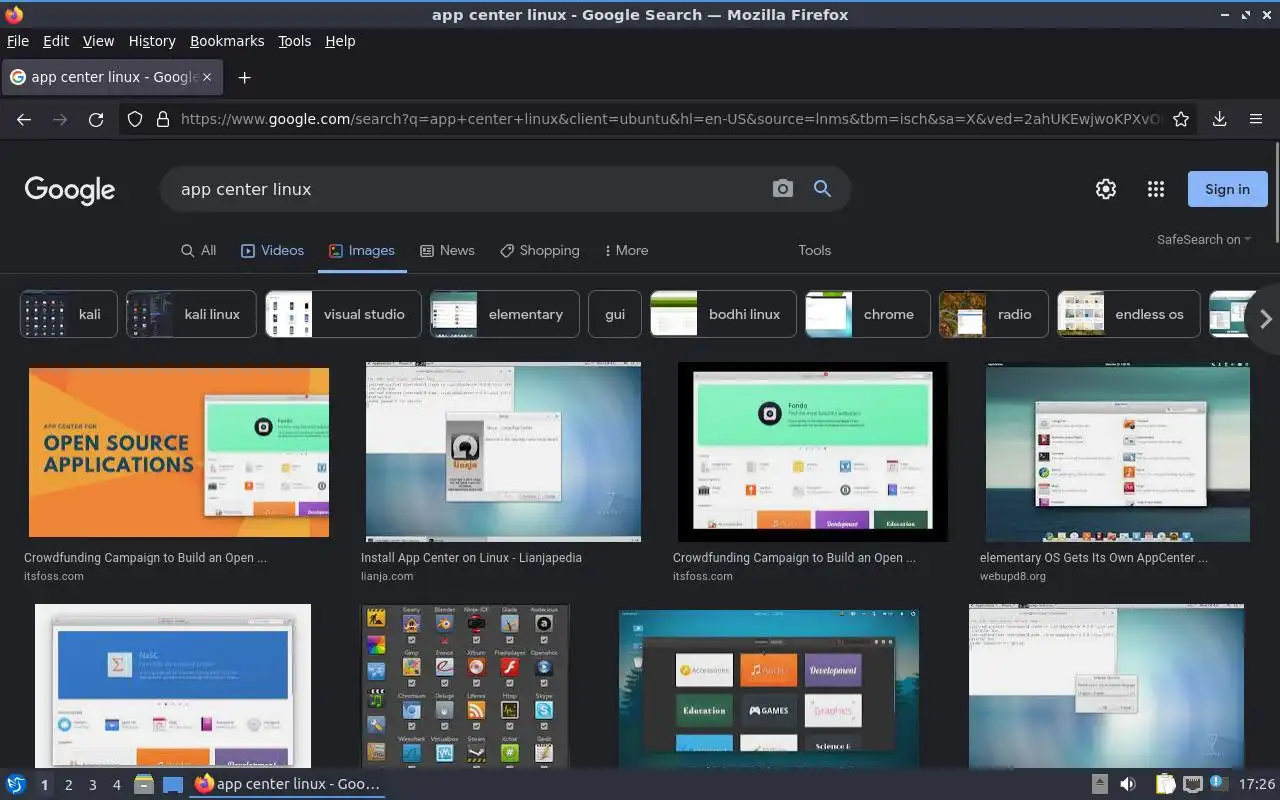Bookmark this page with the star

[1181, 119]
